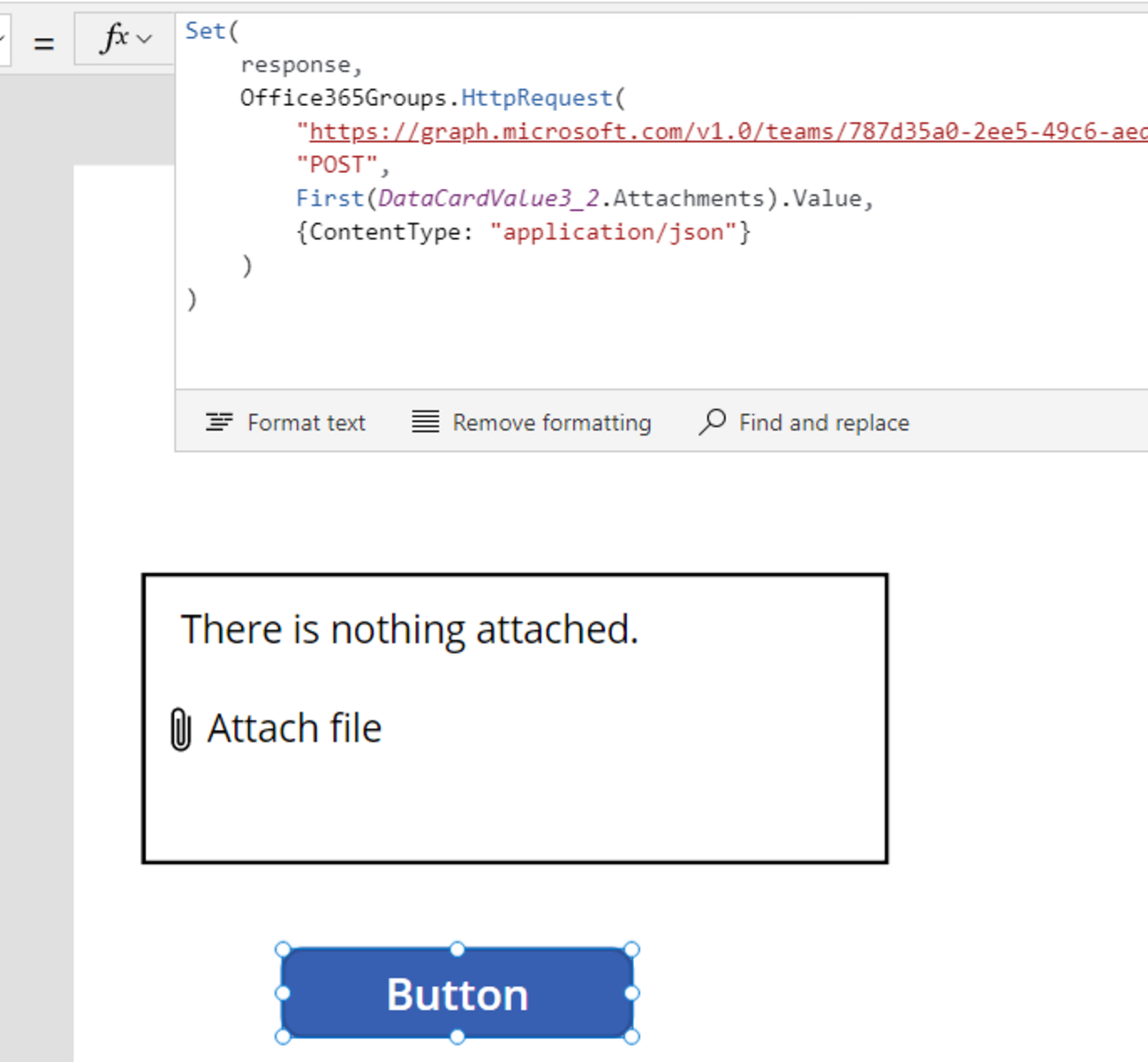Click the HttpRequest function name
This screenshot has width=1148, height=1062.
tap(536, 98)
